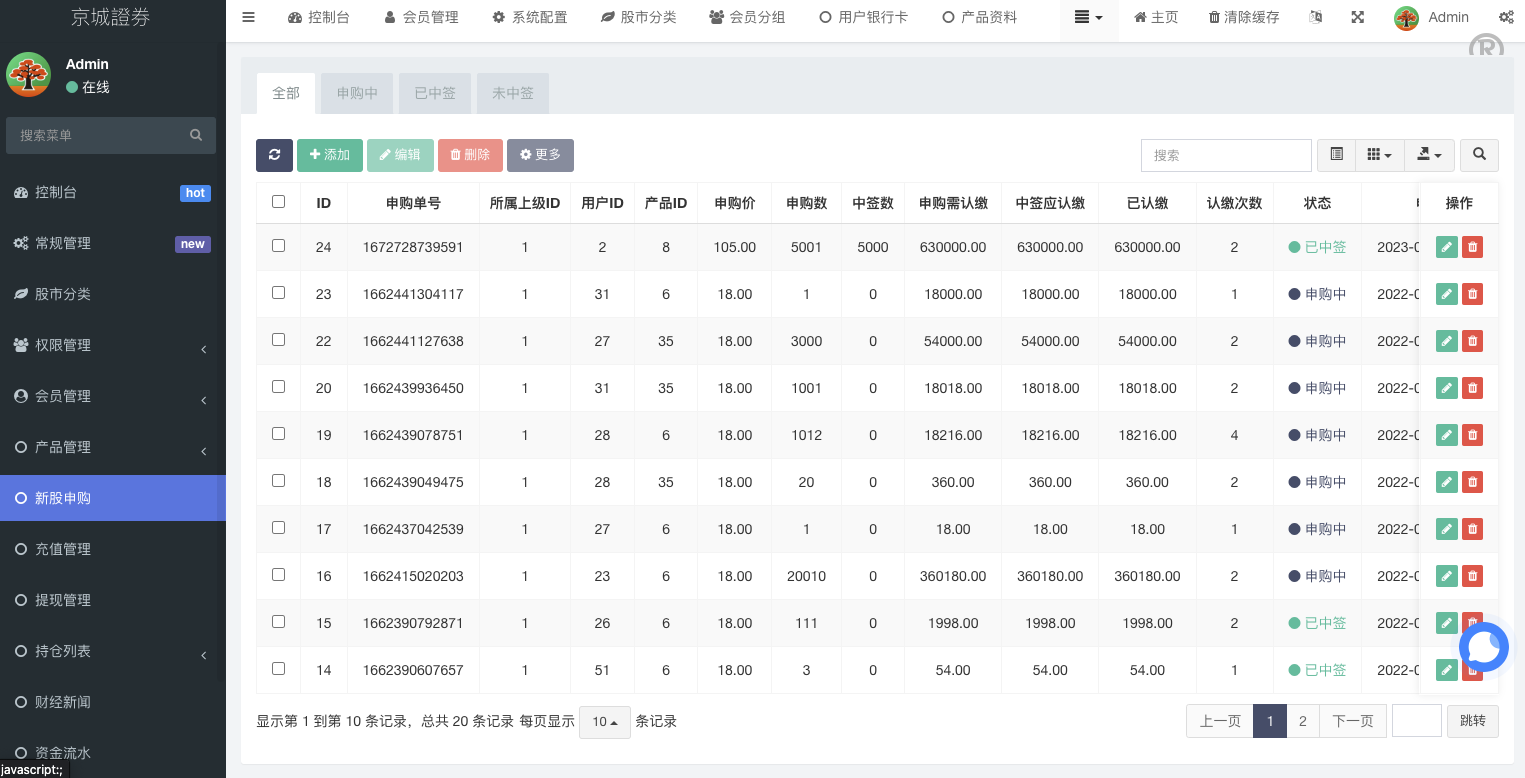1525x778 pixels.
Task: Click the edit pencil icon for row ID 24
Action: (x=1446, y=247)
